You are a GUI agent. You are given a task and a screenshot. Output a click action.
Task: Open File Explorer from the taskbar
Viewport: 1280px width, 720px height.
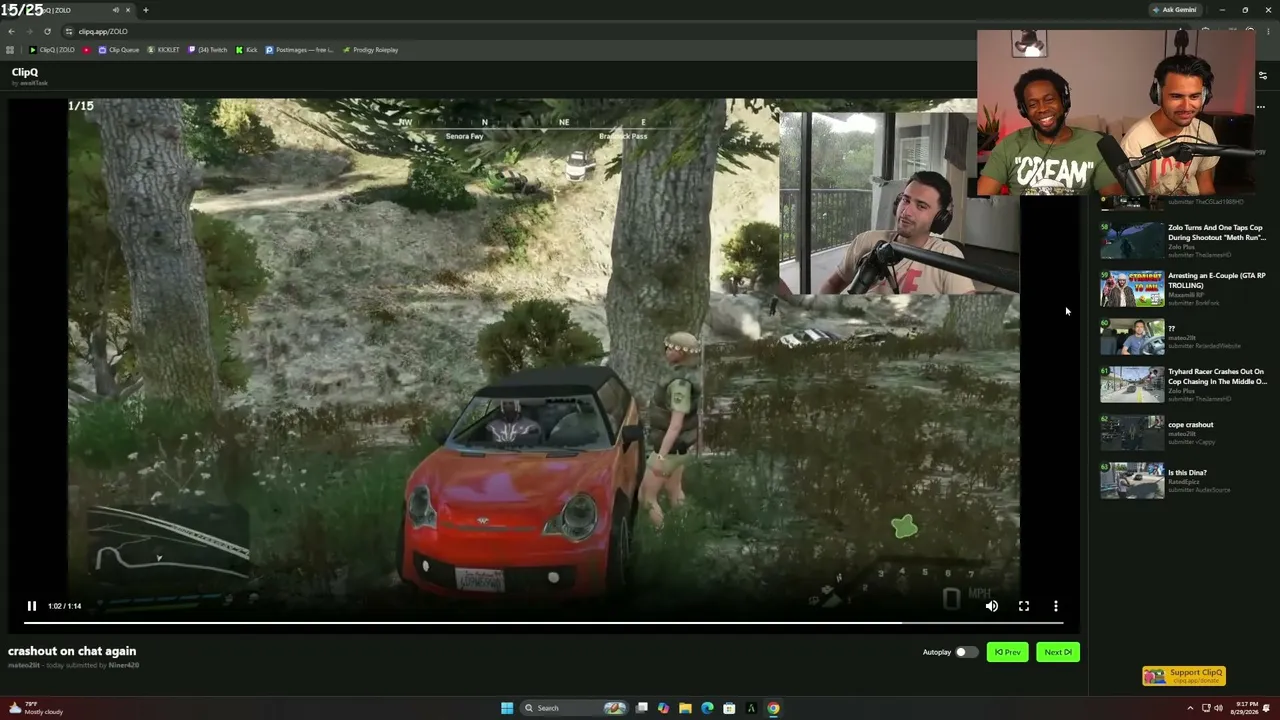coord(685,708)
